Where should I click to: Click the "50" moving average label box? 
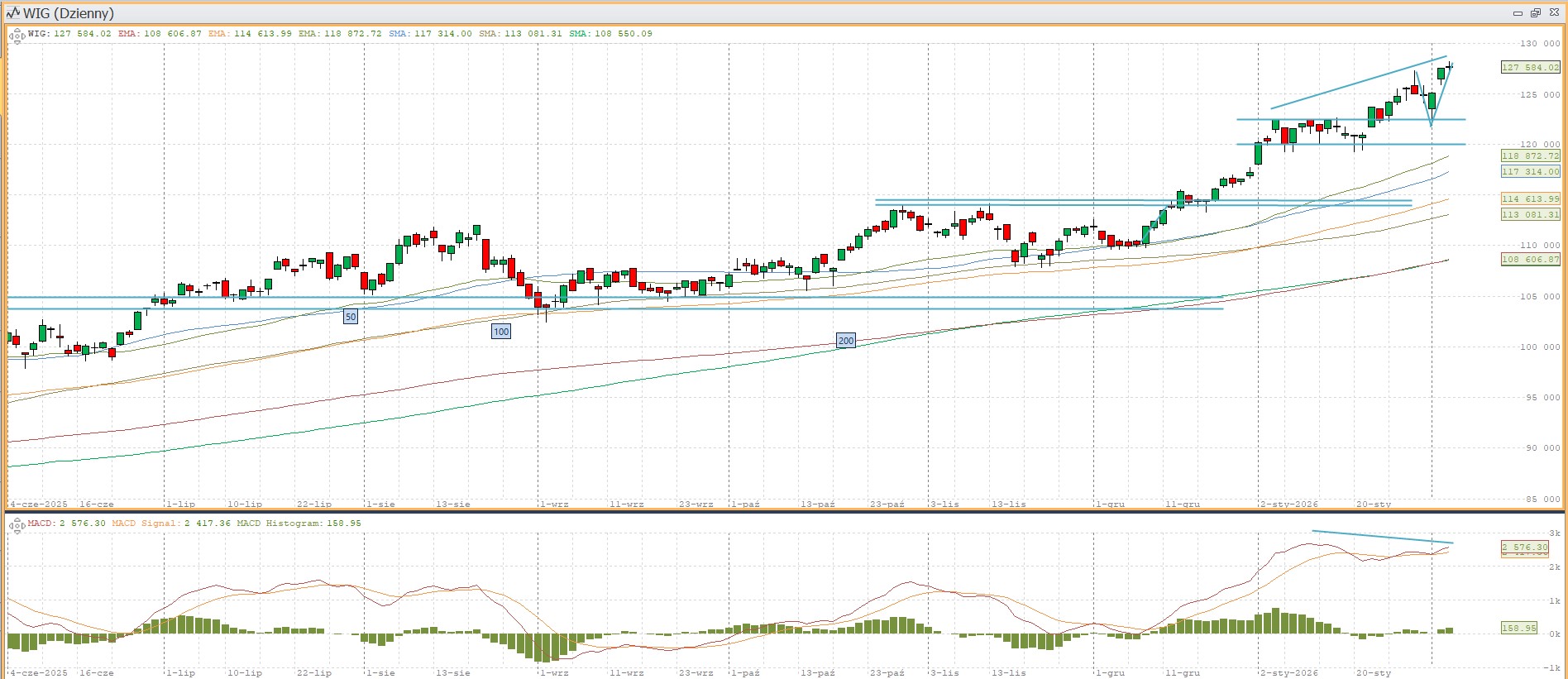(351, 317)
